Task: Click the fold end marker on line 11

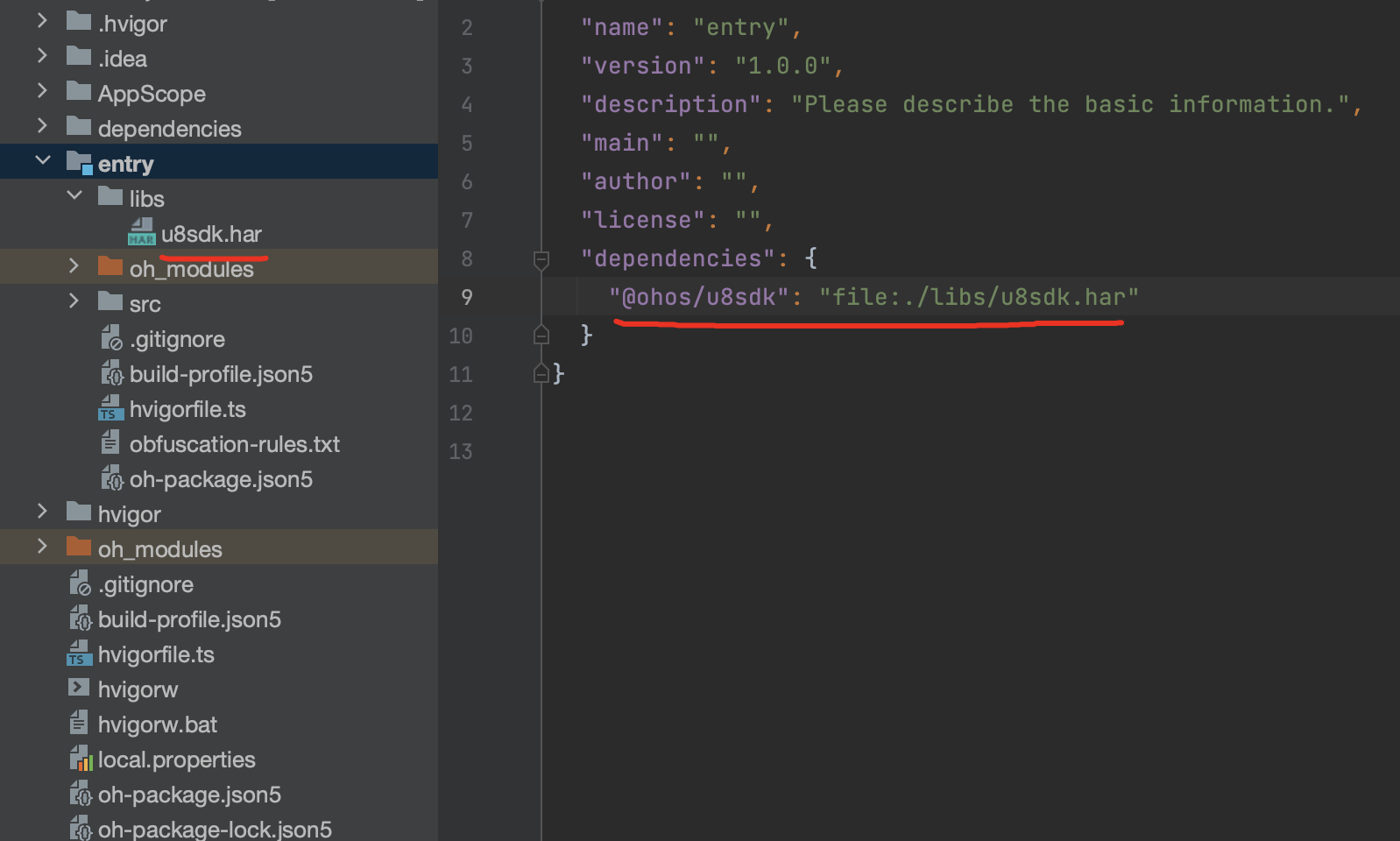Action: [x=541, y=373]
